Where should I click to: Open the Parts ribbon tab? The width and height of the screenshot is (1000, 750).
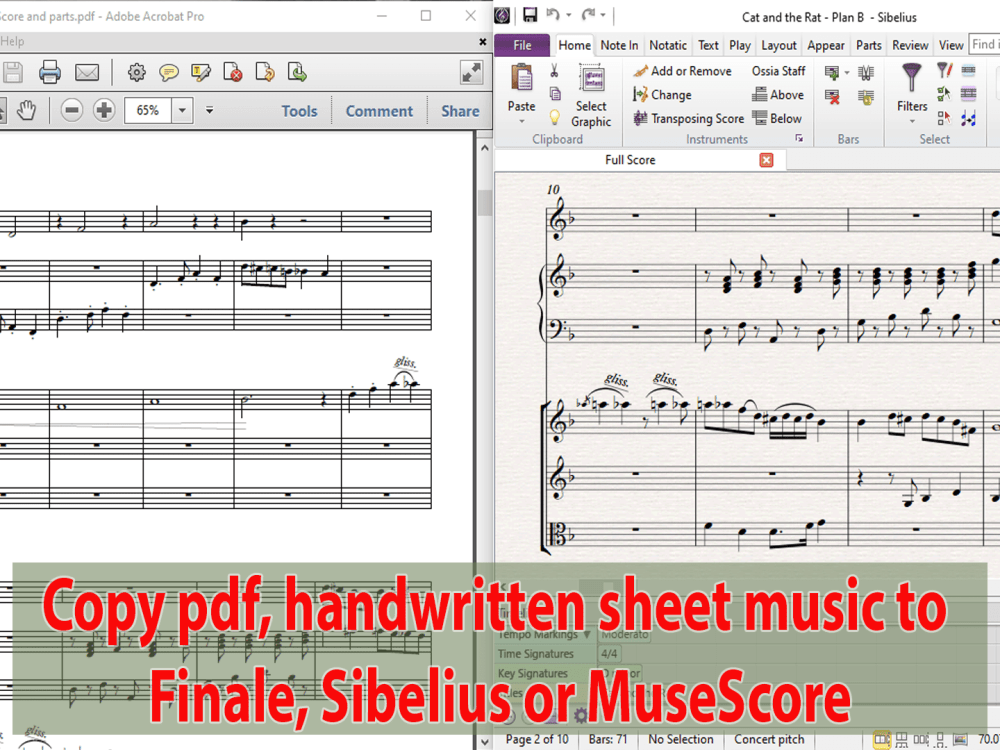click(869, 45)
